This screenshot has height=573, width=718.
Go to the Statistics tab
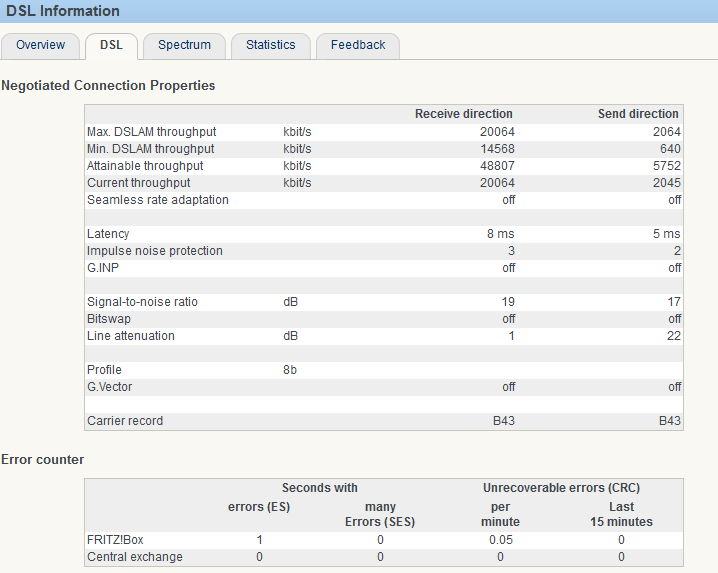click(270, 45)
